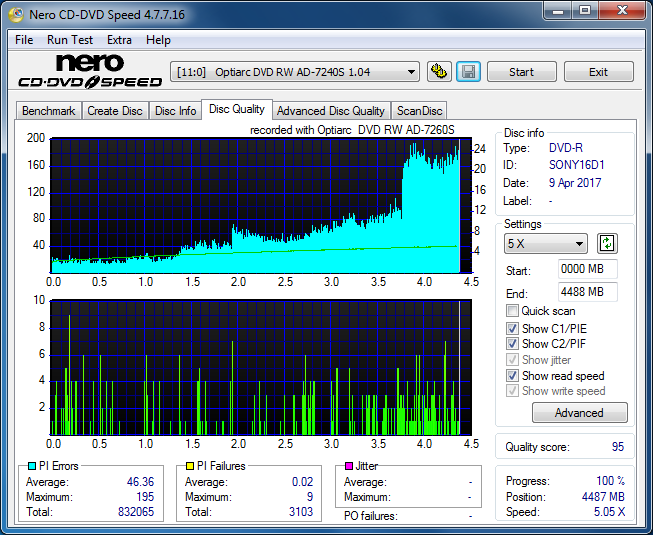This screenshot has height=535, width=653.
Task: Switch to Advanced Disc Quality tab
Action: [x=331, y=111]
